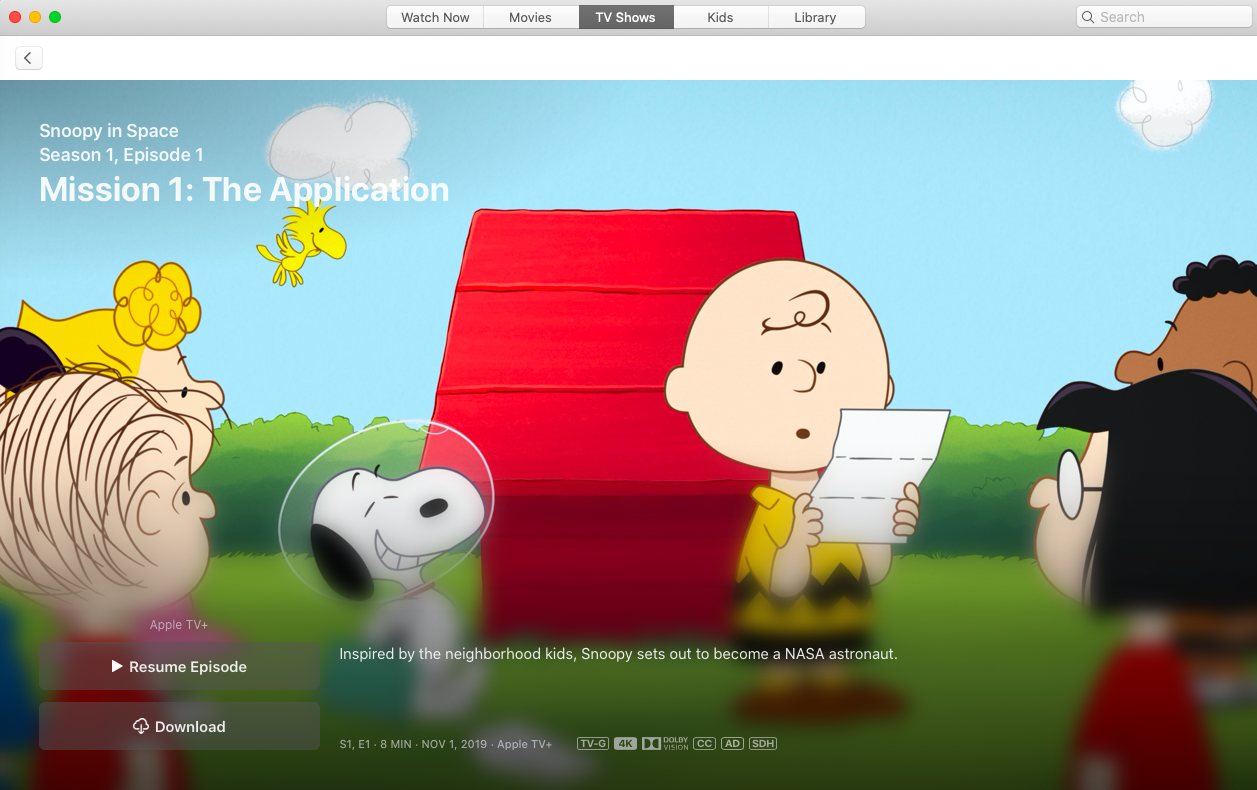Image resolution: width=1257 pixels, height=790 pixels.
Task: Click the episode description about NASA astronaut
Action: pyautogui.click(x=618, y=654)
